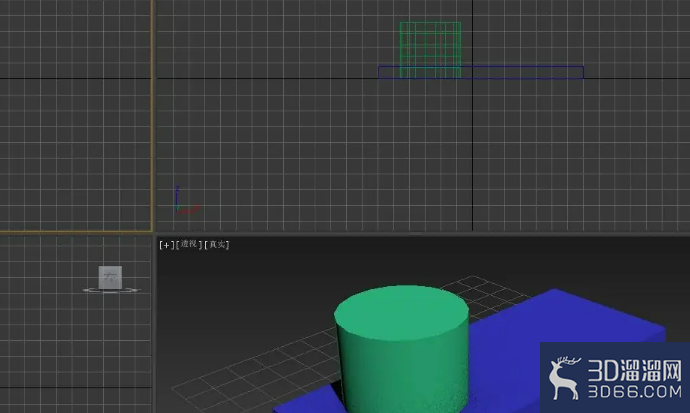Select the green cylinder in perspective viewport

coord(401,350)
